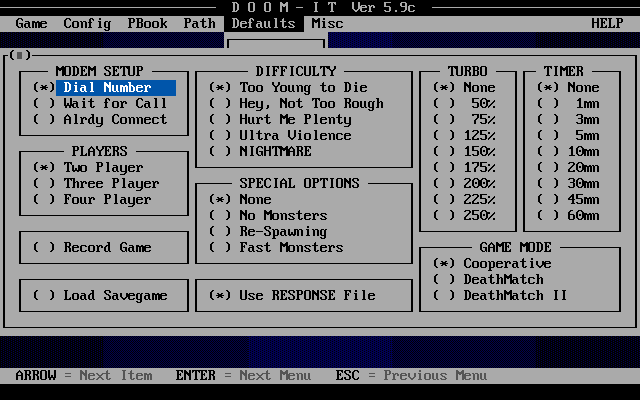The image size is (640, 400).
Task: Set difficulty to Too Young to Die
Action: [x=288, y=87]
